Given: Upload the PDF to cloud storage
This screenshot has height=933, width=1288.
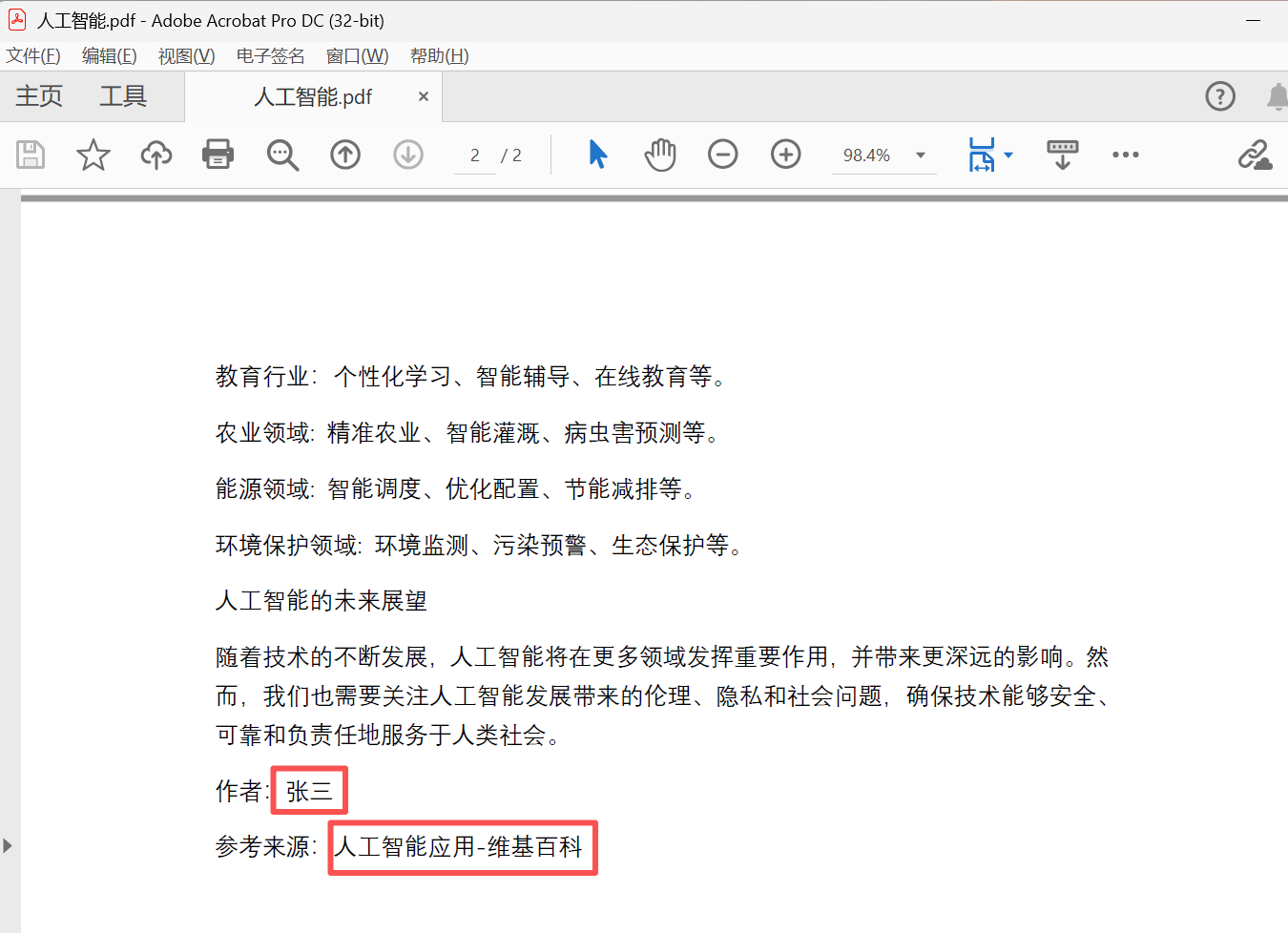Looking at the screenshot, I should tap(156, 154).
